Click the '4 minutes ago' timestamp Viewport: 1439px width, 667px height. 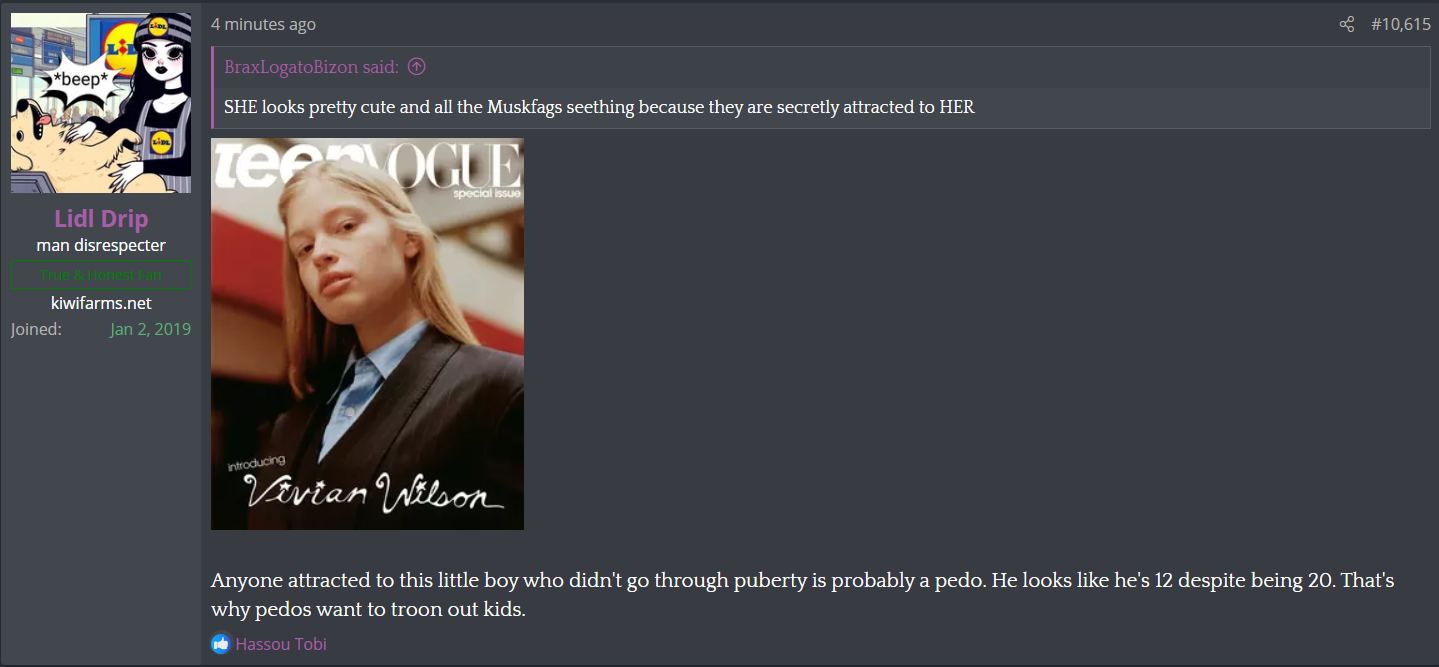263,24
